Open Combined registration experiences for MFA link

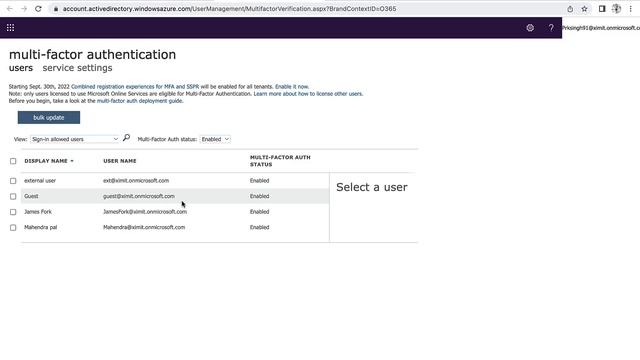tap(135, 87)
